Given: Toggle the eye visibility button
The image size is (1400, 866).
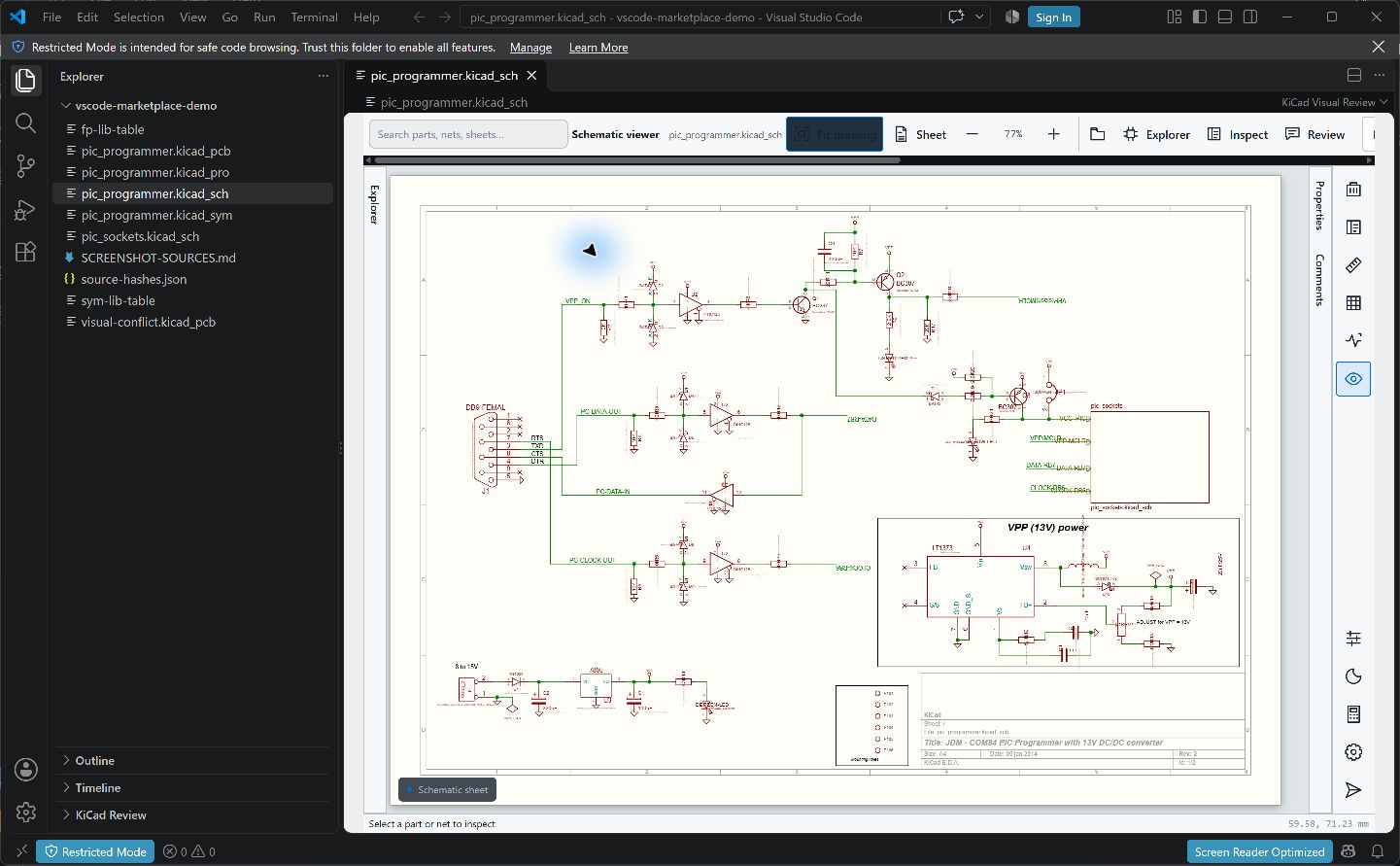Looking at the screenshot, I should coord(1353,379).
